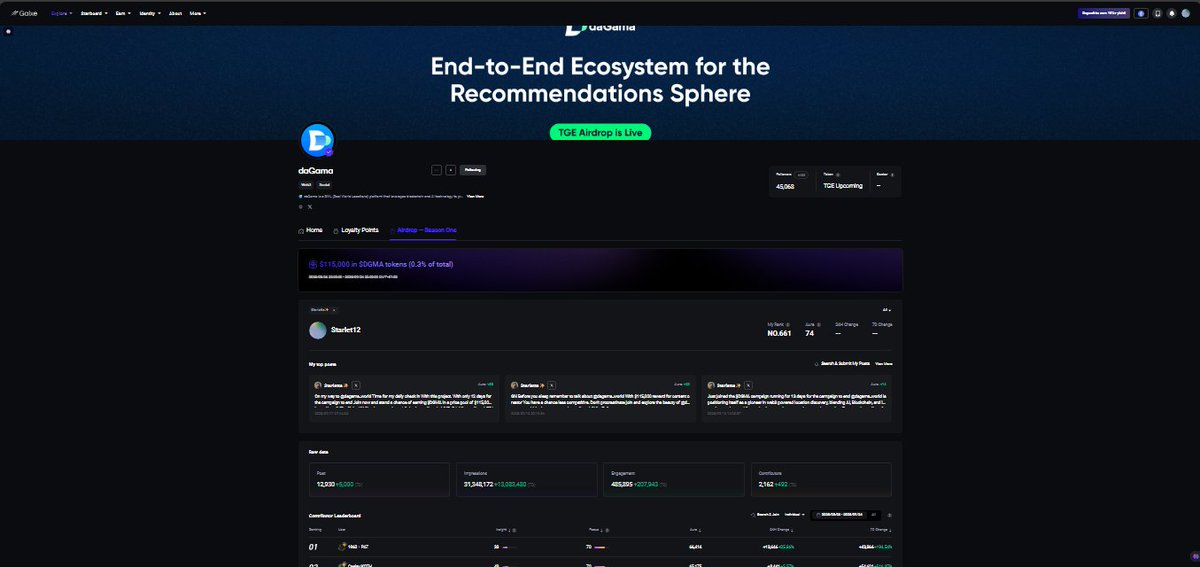Click the daGama profile logo
This screenshot has width=1200, height=567.
316,141
